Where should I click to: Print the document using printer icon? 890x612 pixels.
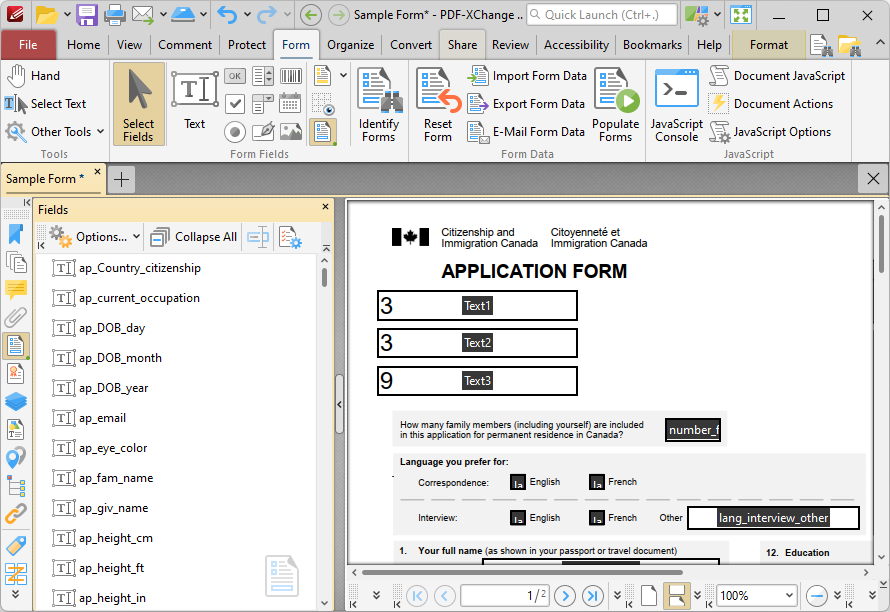[115, 15]
